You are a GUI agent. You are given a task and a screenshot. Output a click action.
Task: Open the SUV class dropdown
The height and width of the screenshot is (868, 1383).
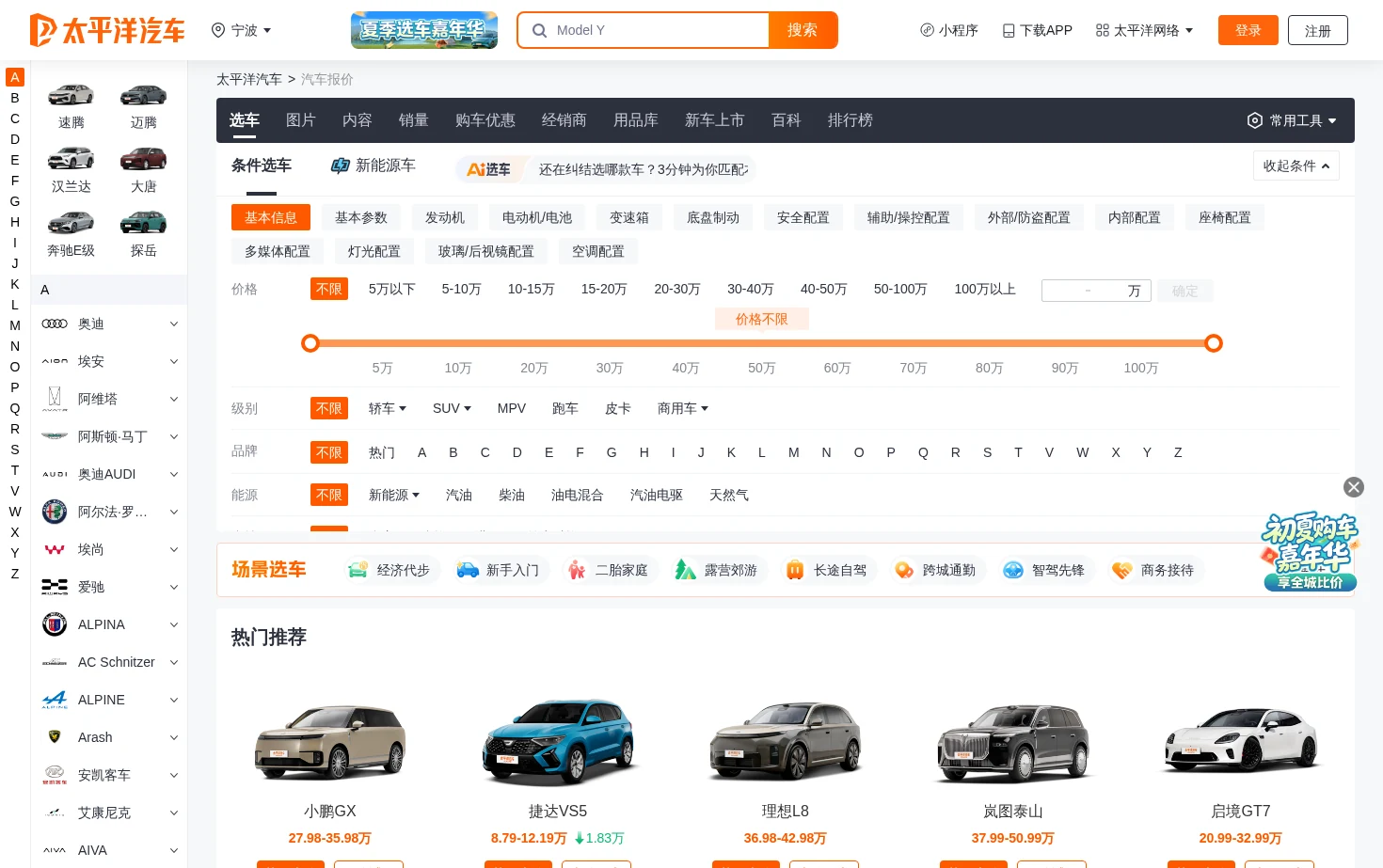pyautogui.click(x=452, y=408)
